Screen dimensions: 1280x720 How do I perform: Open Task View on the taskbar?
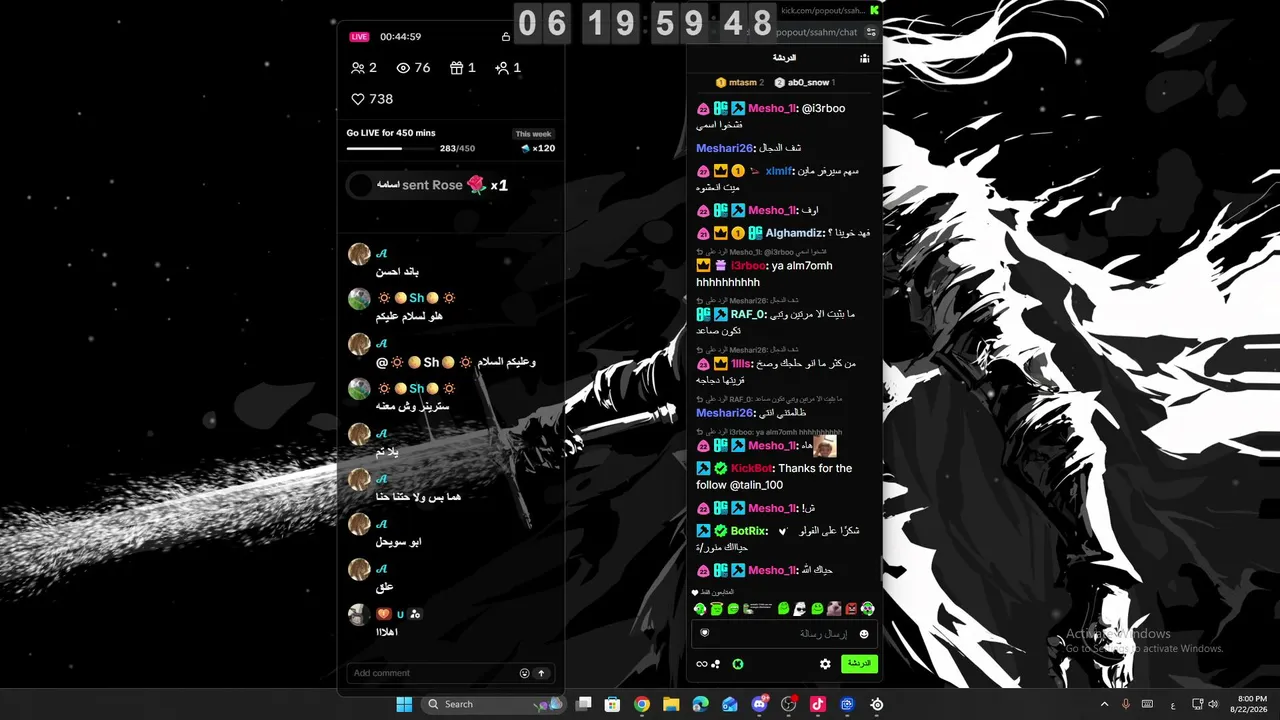click(x=584, y=704)
